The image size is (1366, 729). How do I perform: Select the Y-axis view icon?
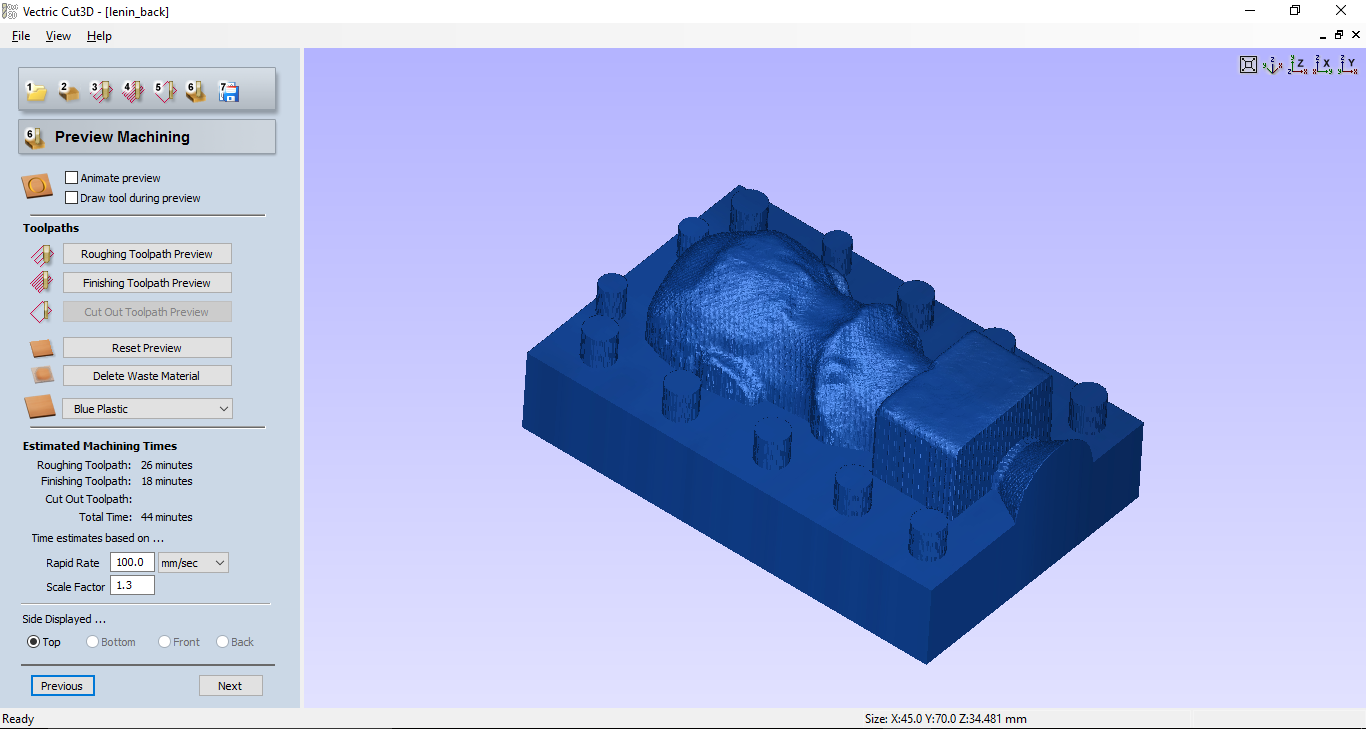coord(1348,64)
